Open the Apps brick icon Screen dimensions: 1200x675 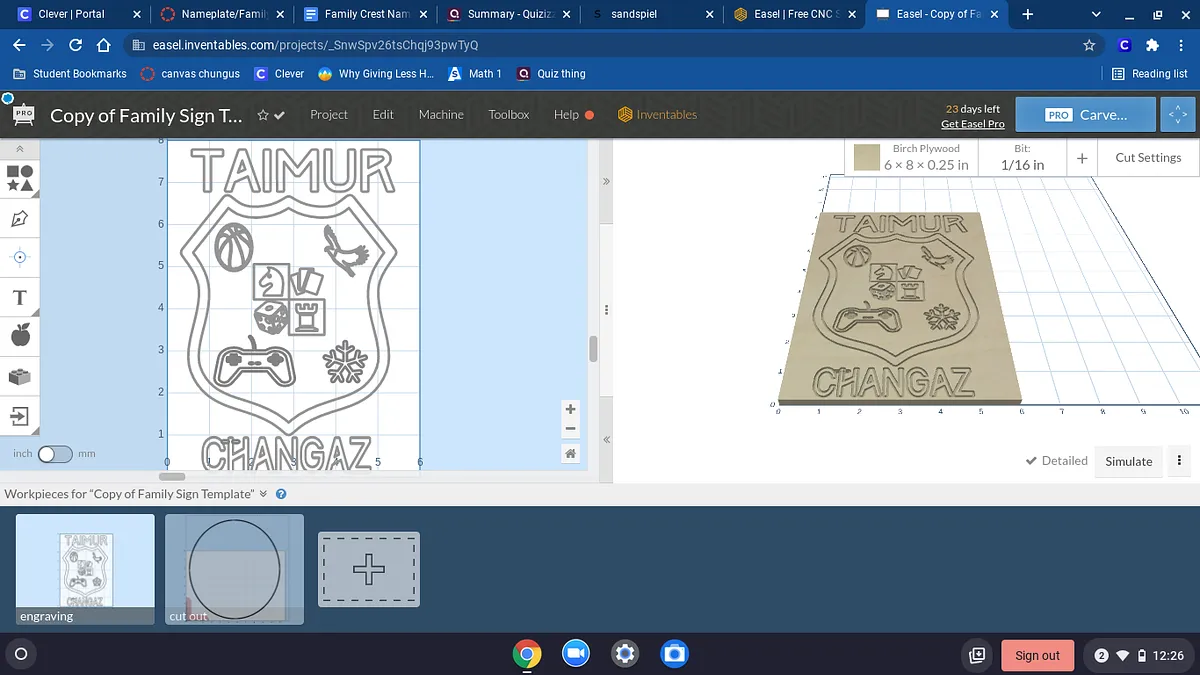tap(20, 376)
